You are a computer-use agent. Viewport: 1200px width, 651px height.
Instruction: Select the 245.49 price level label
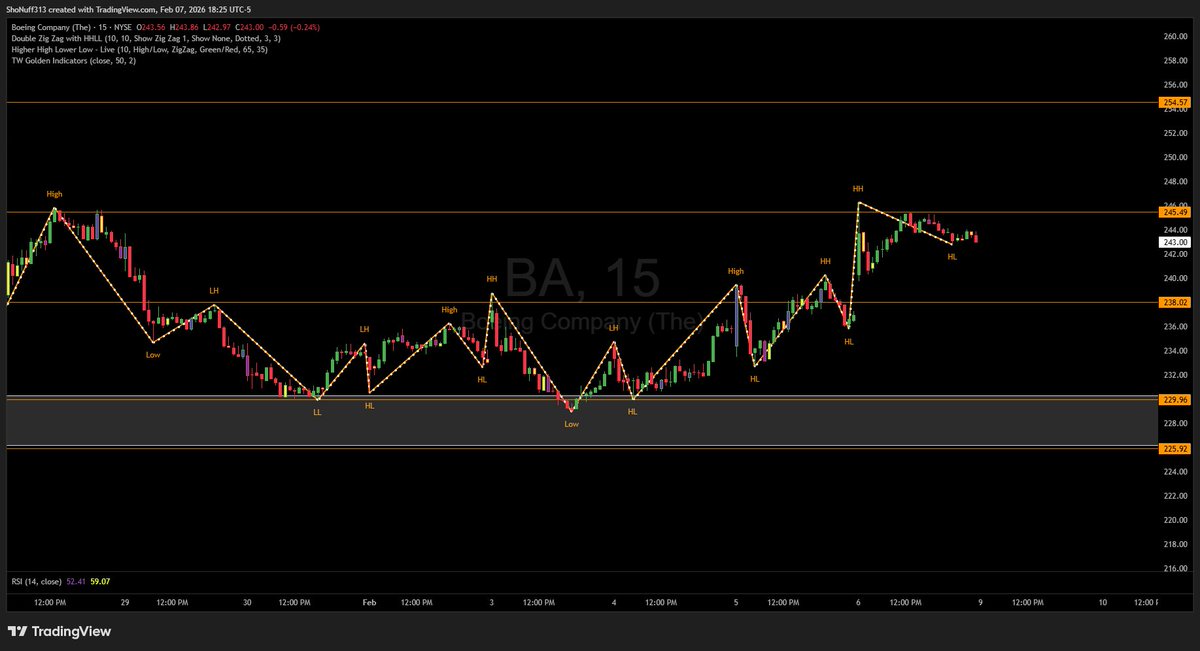click(1175, 212)
